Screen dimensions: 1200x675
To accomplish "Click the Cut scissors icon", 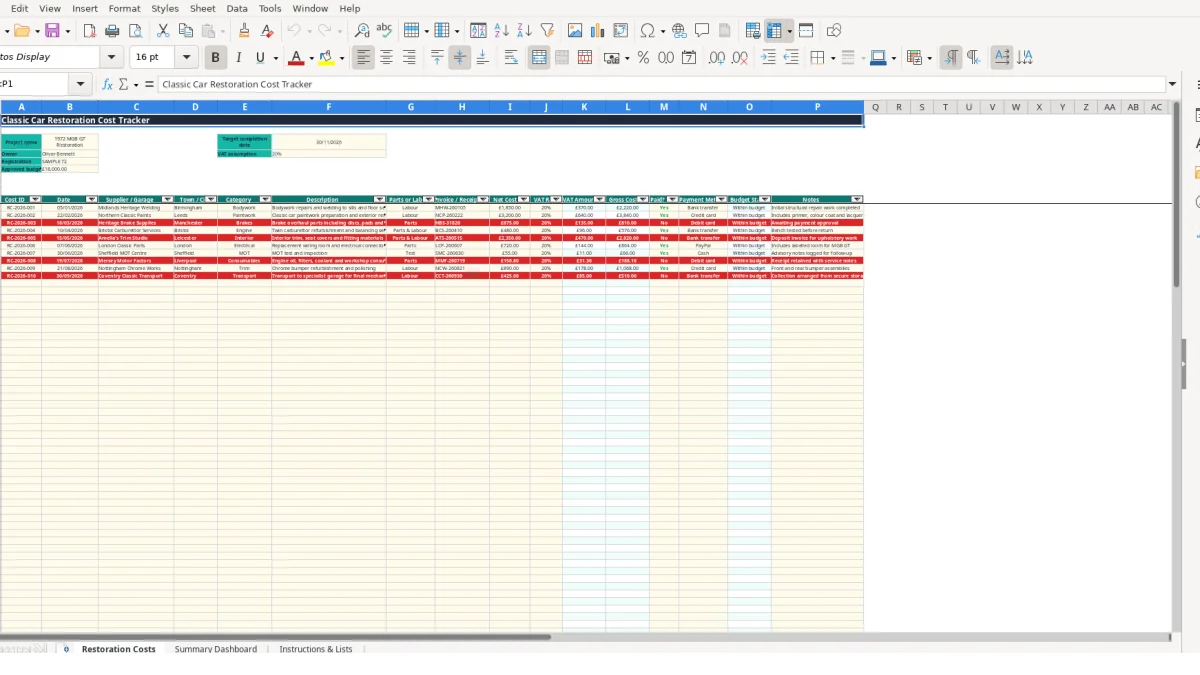I will pos(163,31).
